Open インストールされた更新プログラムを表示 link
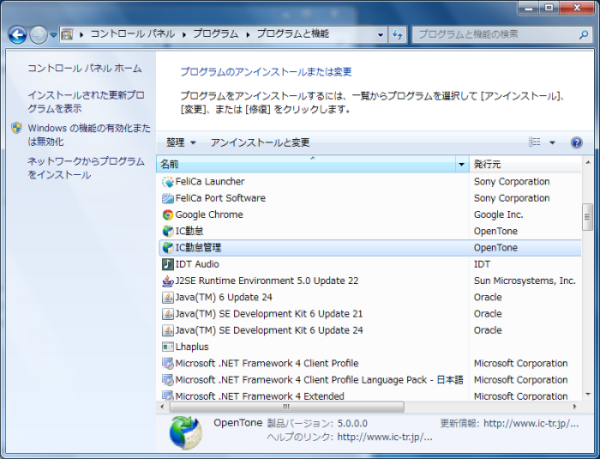Viewport: 600px width, 459px height. (x=86, y=102)
